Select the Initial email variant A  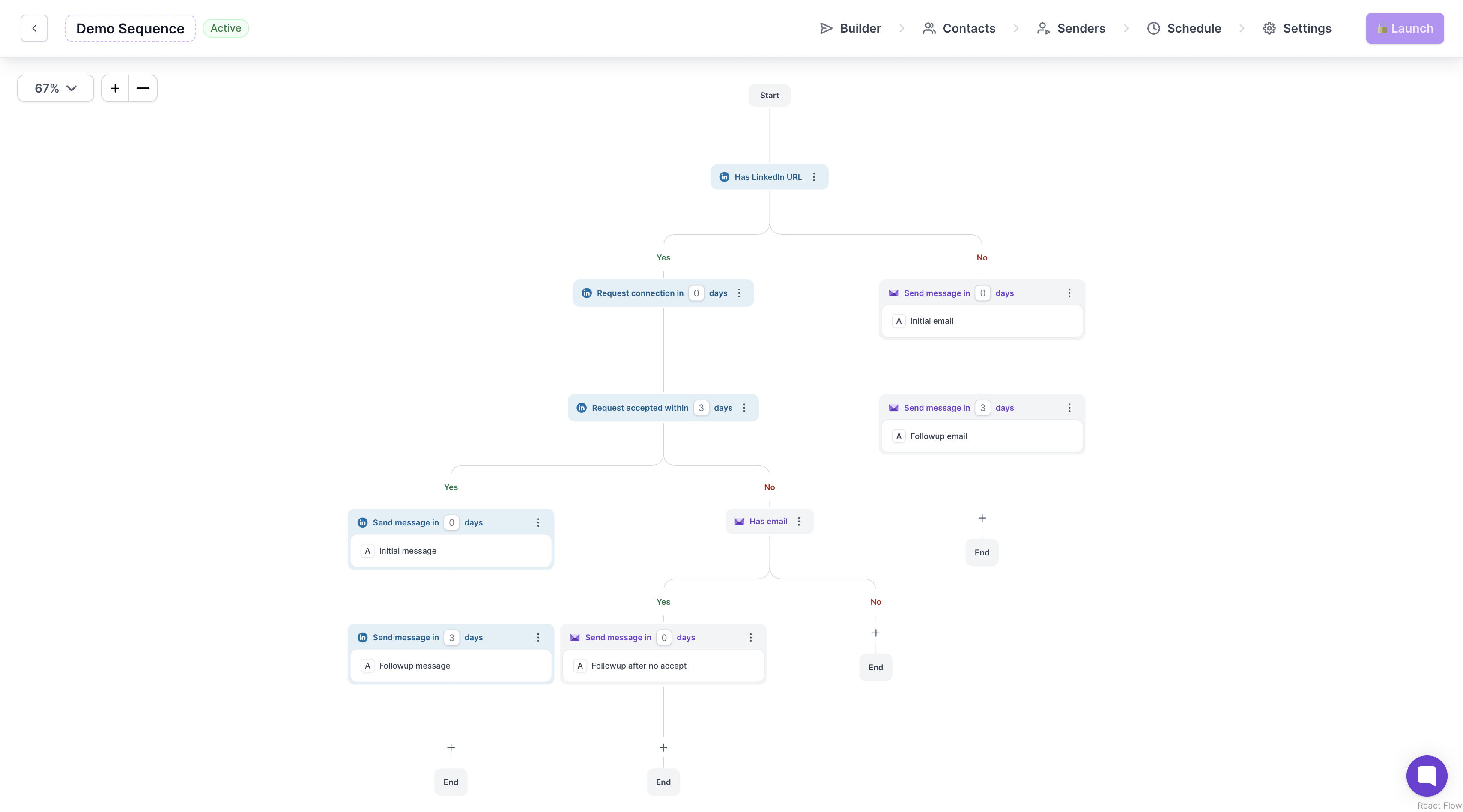click(x=982, y=321)
